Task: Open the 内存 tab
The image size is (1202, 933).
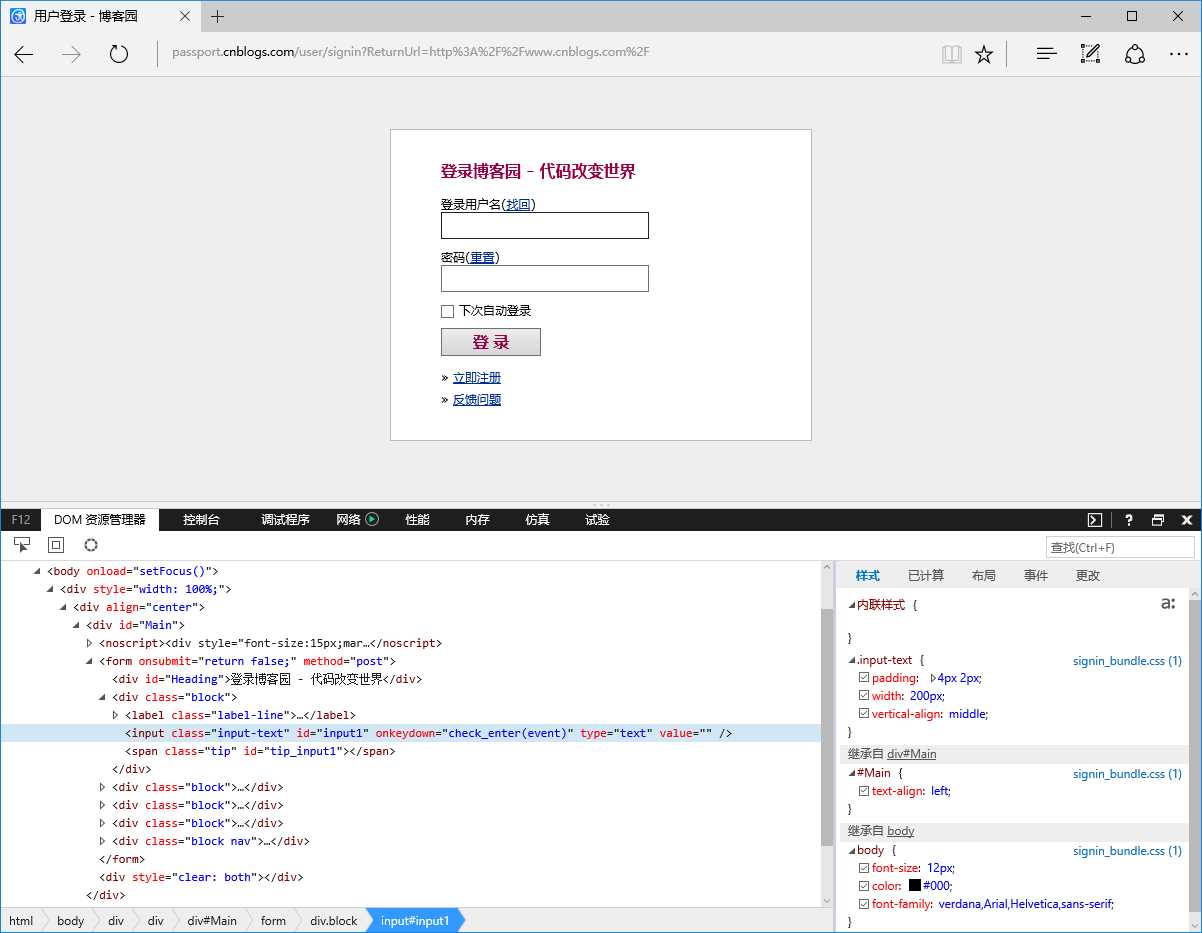Action: click(x=477, y=520)
